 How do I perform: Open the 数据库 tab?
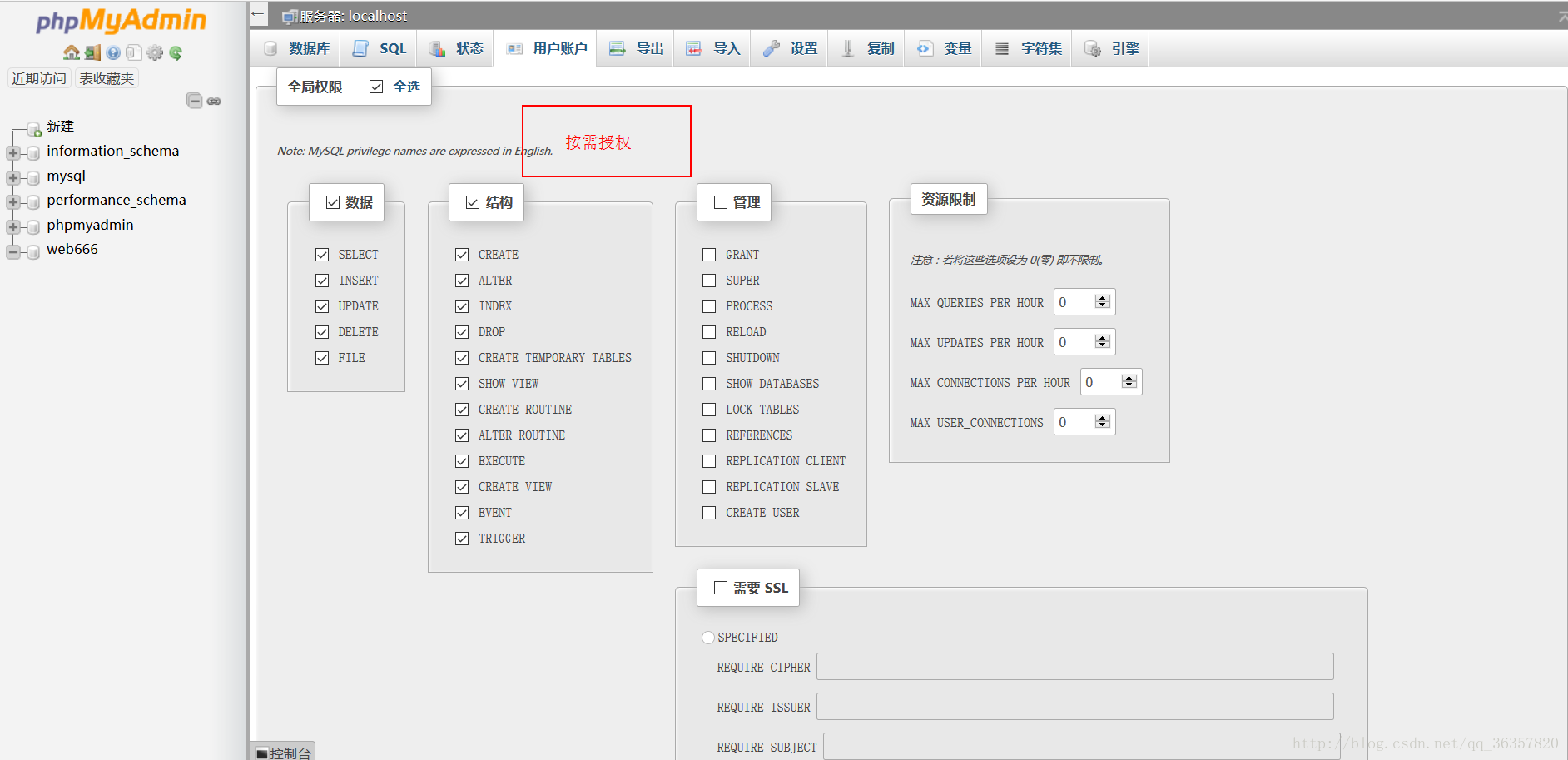(x=296, y=48)
